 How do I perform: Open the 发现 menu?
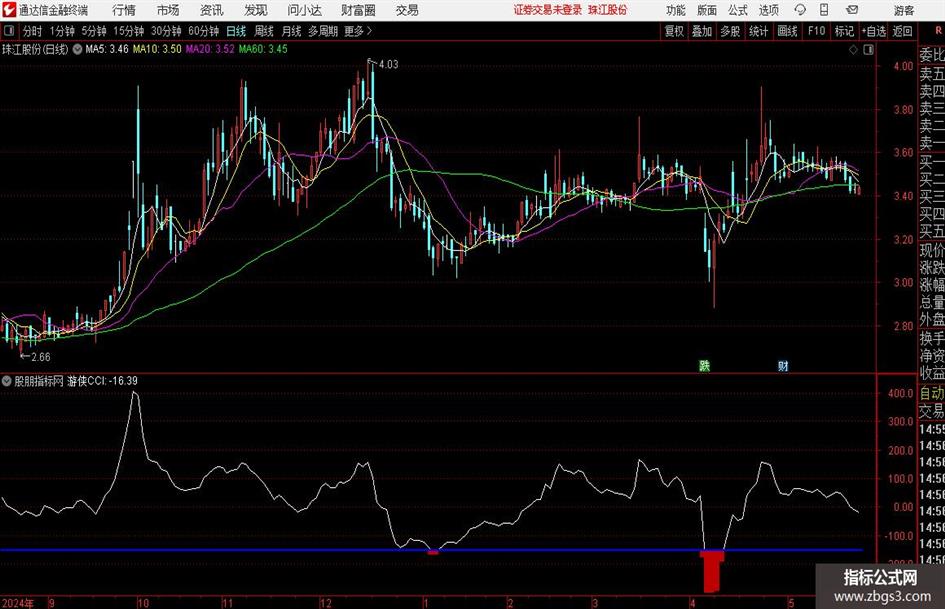pos(256,10)
